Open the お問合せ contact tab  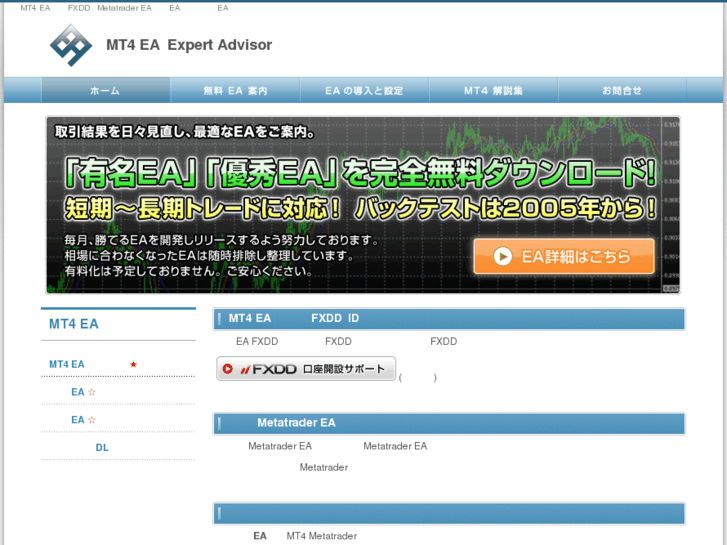click(x=622, y=90)
